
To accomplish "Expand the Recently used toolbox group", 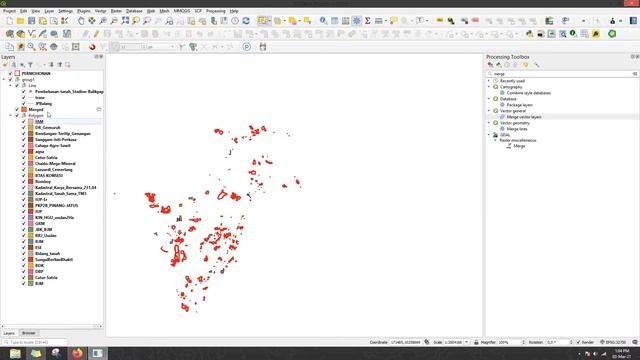I will [489, 81].
